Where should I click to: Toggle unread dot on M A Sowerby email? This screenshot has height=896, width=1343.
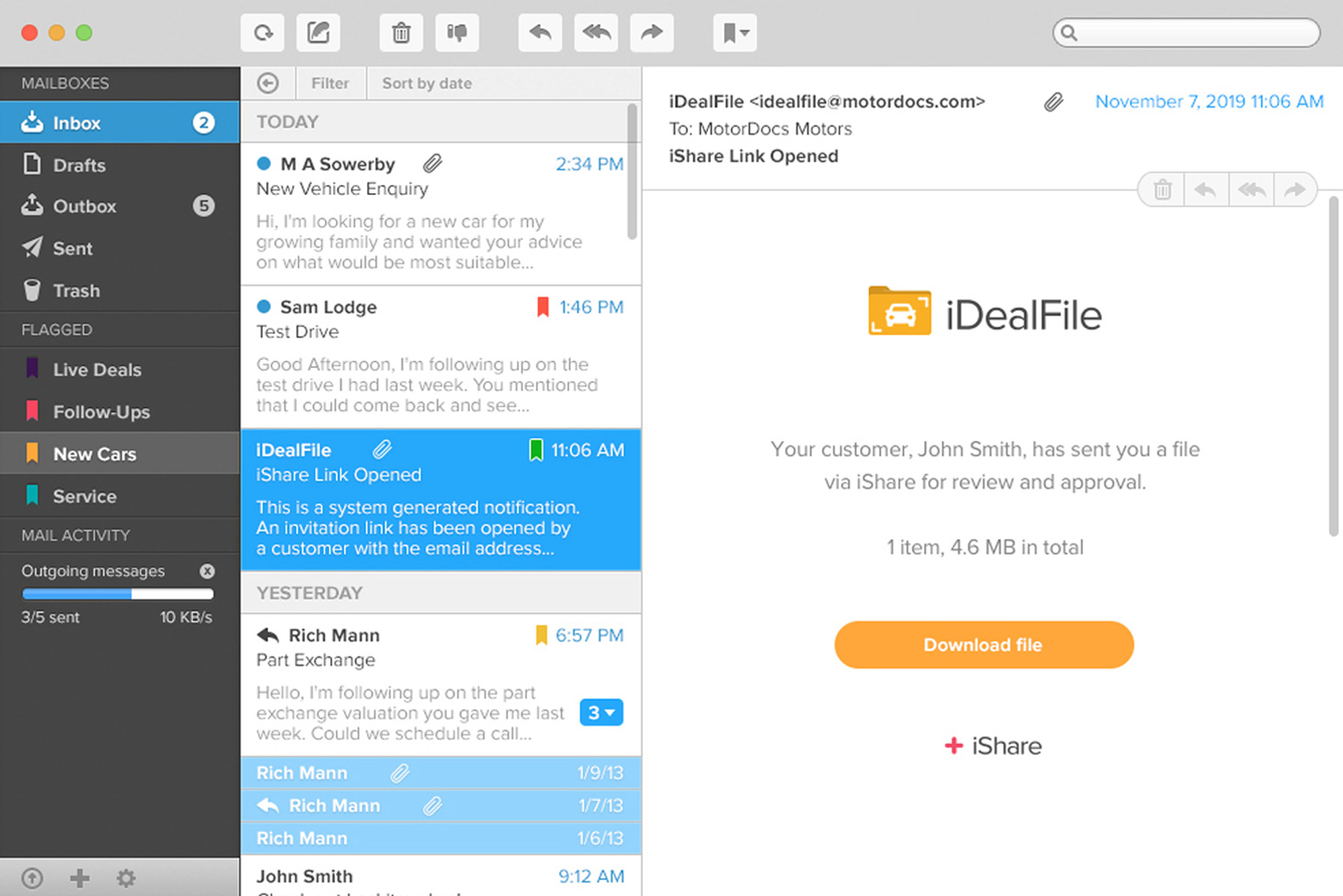264,164
